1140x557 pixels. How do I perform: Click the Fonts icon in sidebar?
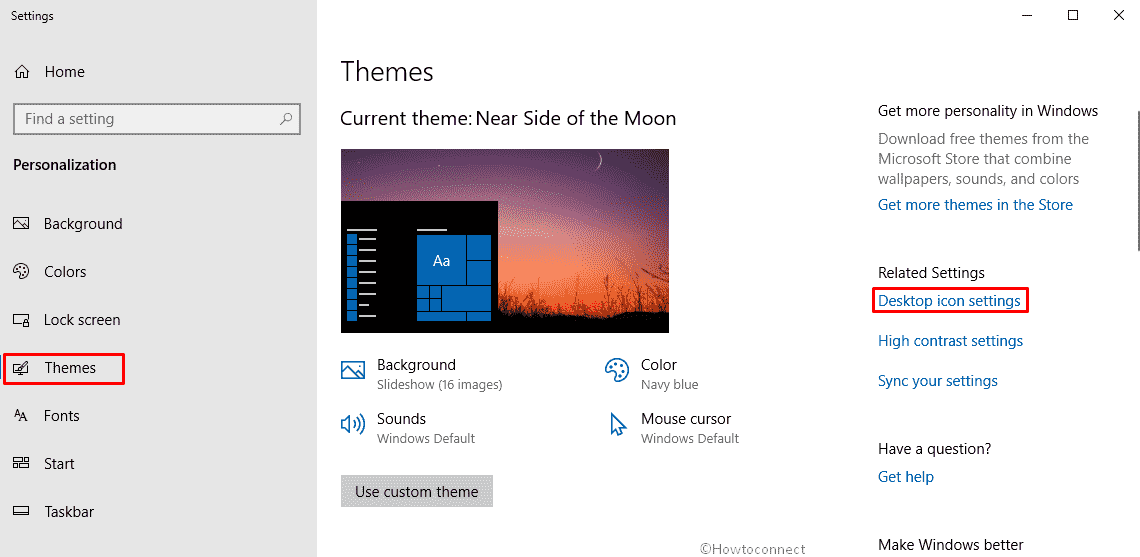(21, 416)
